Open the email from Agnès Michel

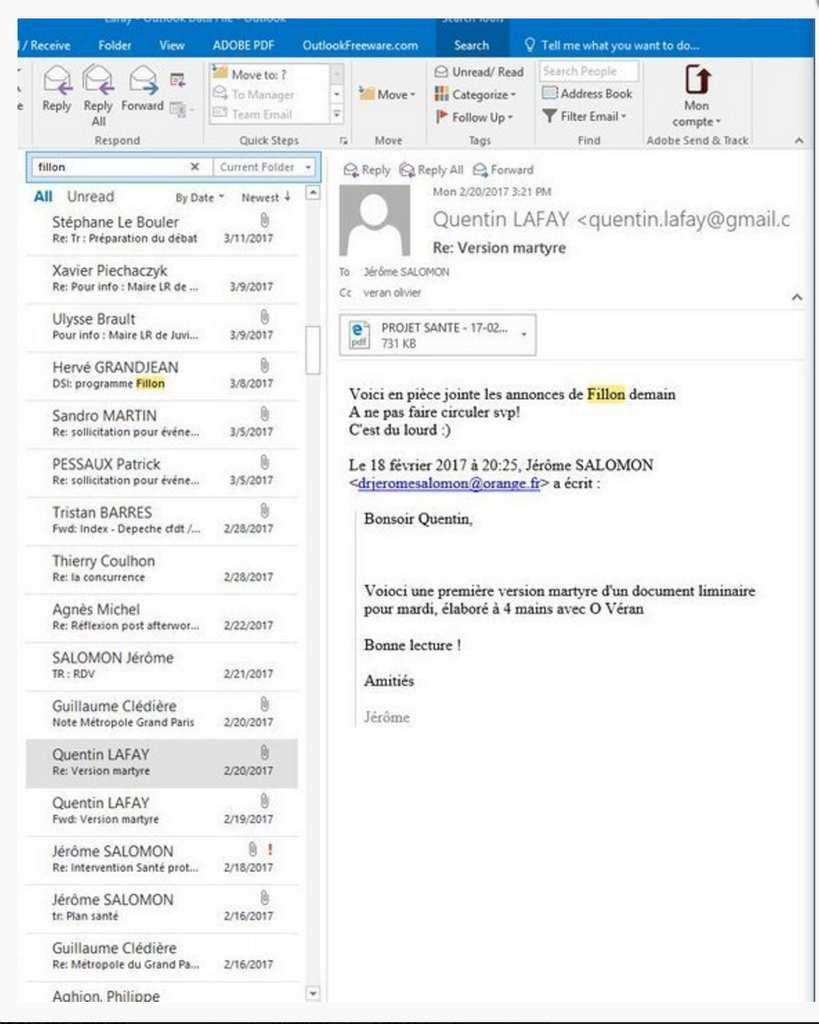pos(161,616)
